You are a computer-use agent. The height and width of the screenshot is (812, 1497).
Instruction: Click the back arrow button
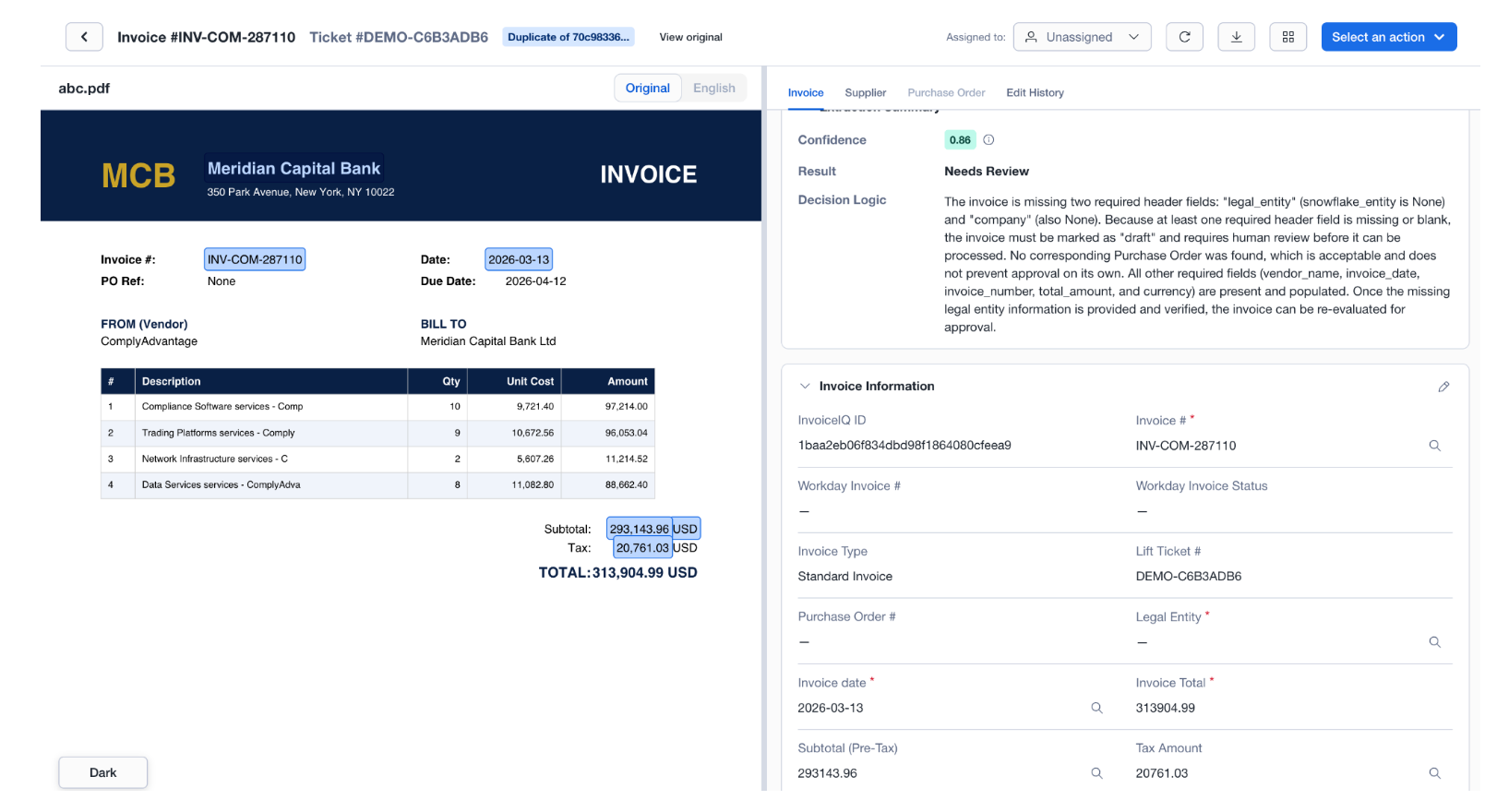(x=84, y=37)
